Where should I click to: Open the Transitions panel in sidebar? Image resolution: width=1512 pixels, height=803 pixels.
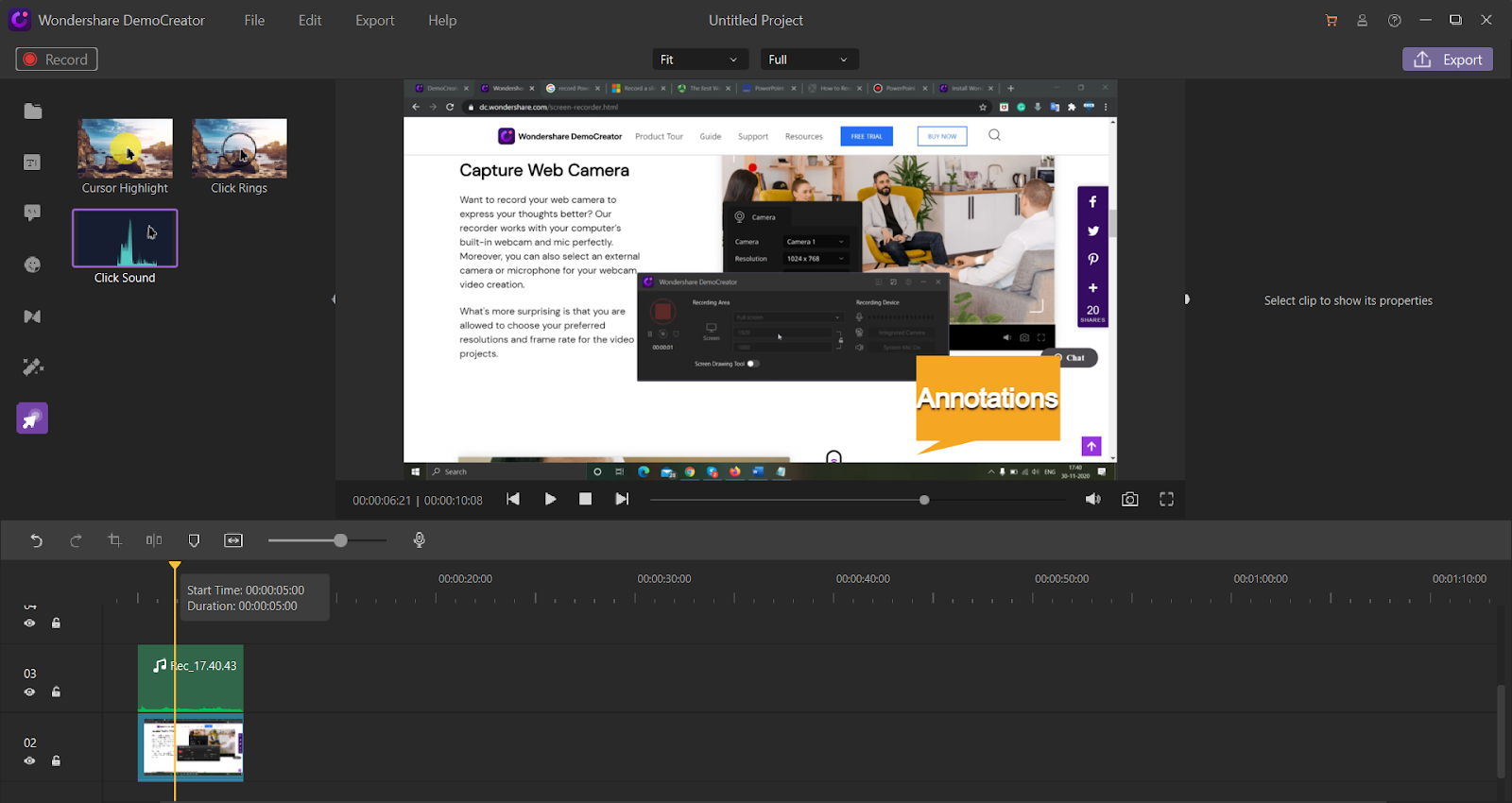tap(32, 316)
